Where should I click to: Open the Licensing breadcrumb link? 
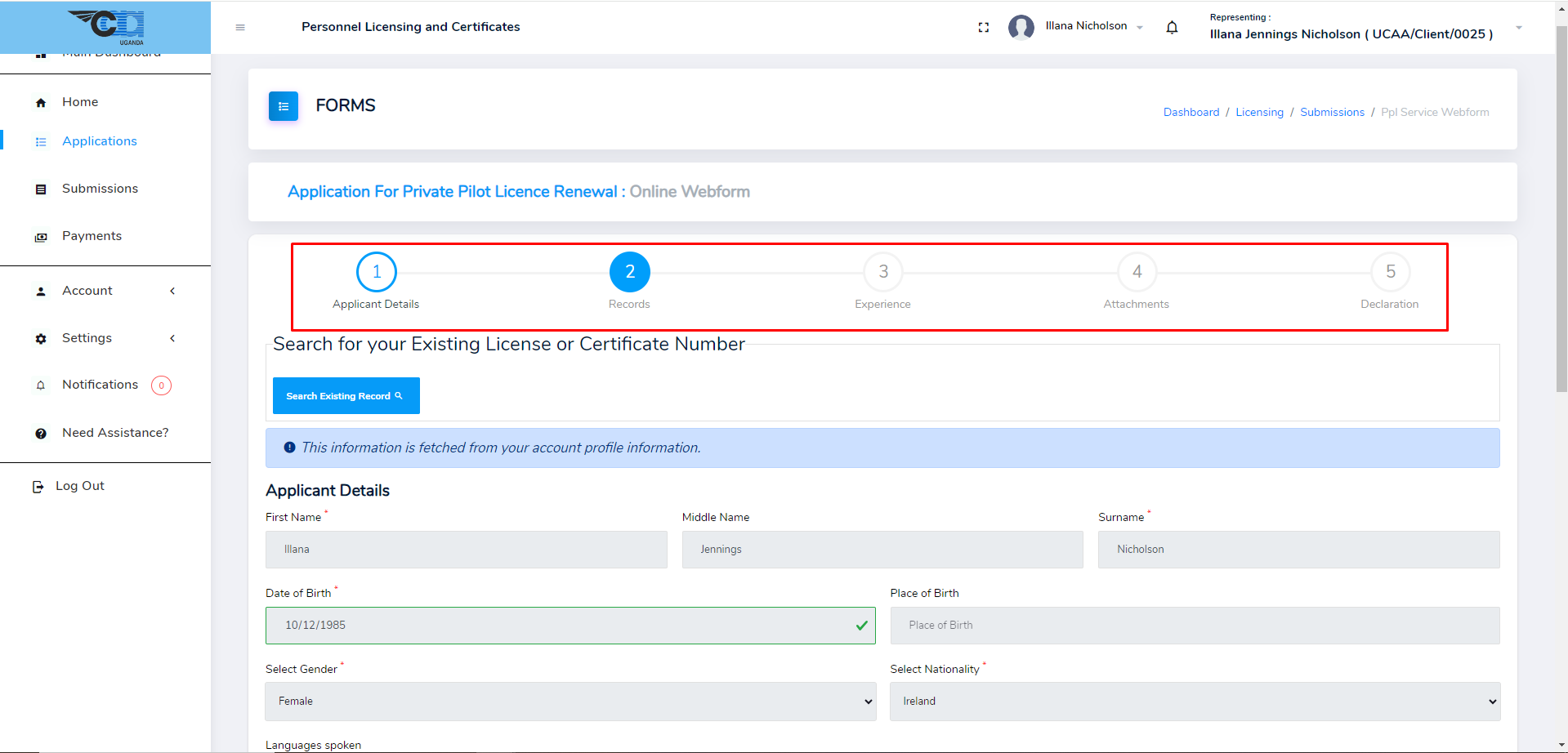[1259, 113]
